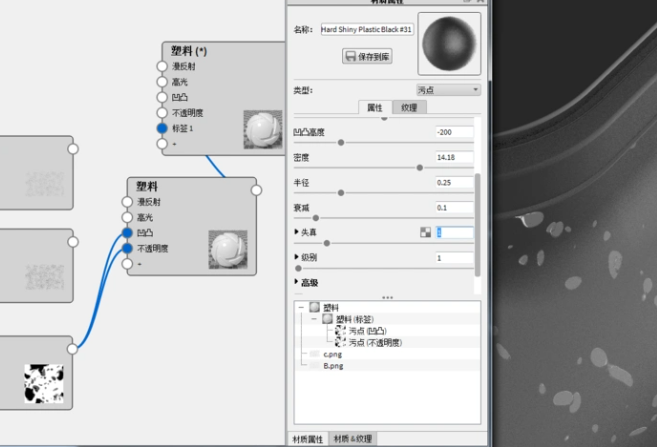Click output socket of black-and-white spots texture node
Image resolution: width=657 pixels, height=447 pixels.
pos(72,349)
